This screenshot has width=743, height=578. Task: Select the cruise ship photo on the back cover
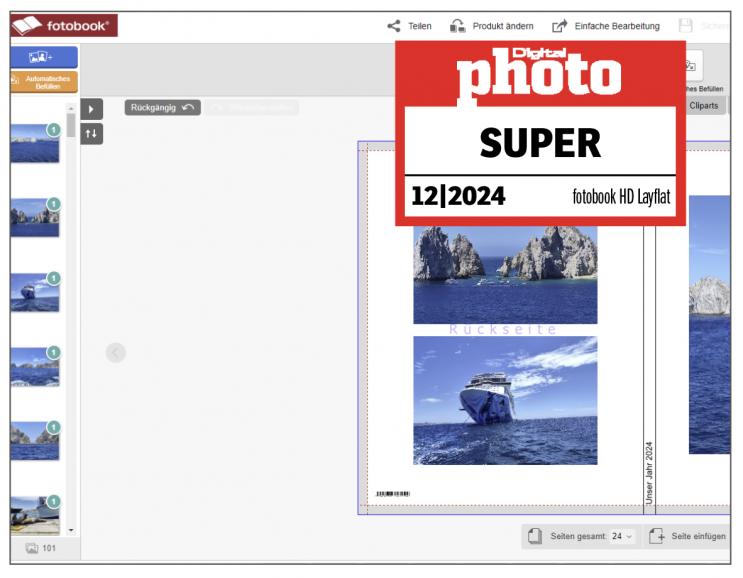[505, 400]
